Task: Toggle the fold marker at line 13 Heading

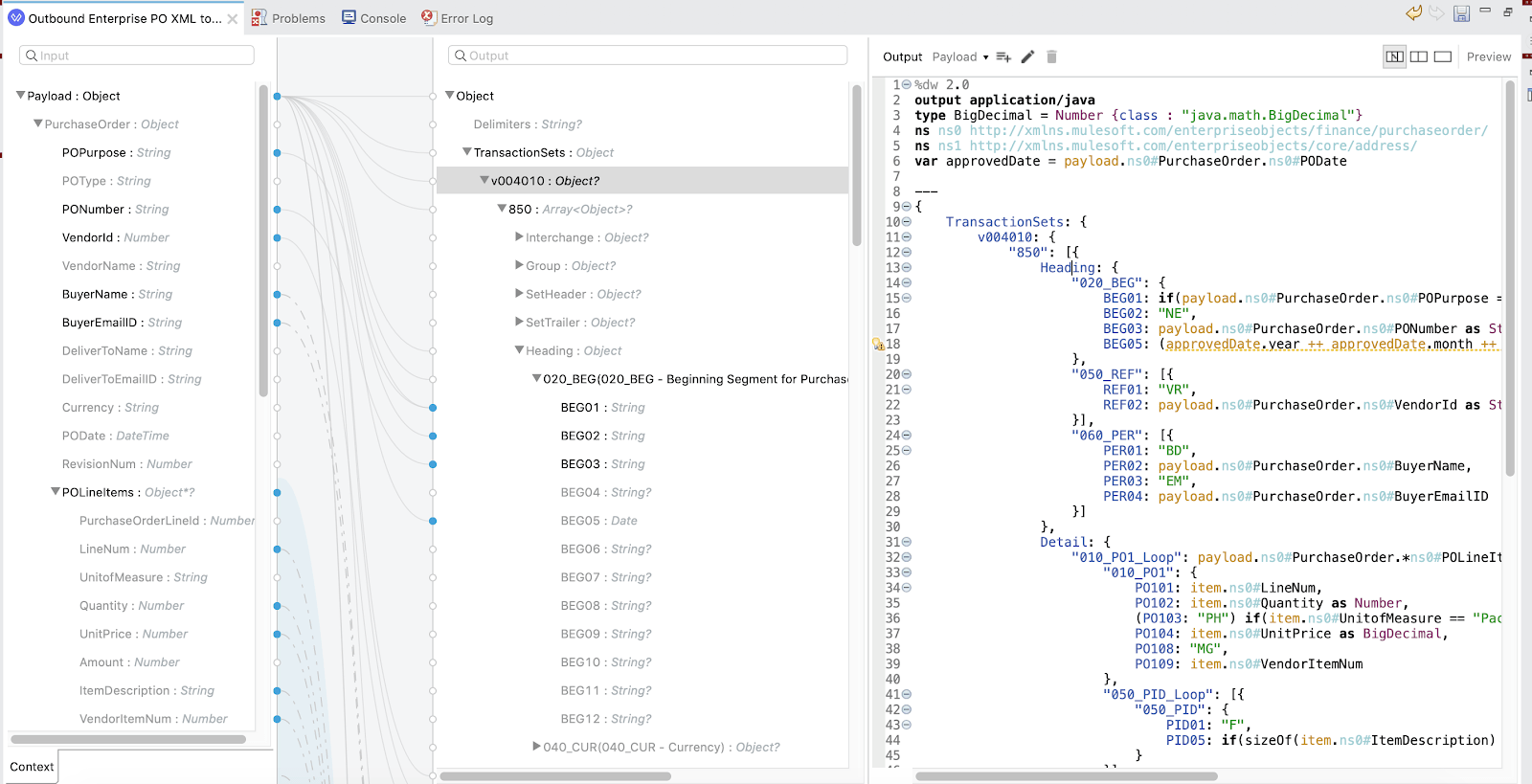Action: click(907, 268)
